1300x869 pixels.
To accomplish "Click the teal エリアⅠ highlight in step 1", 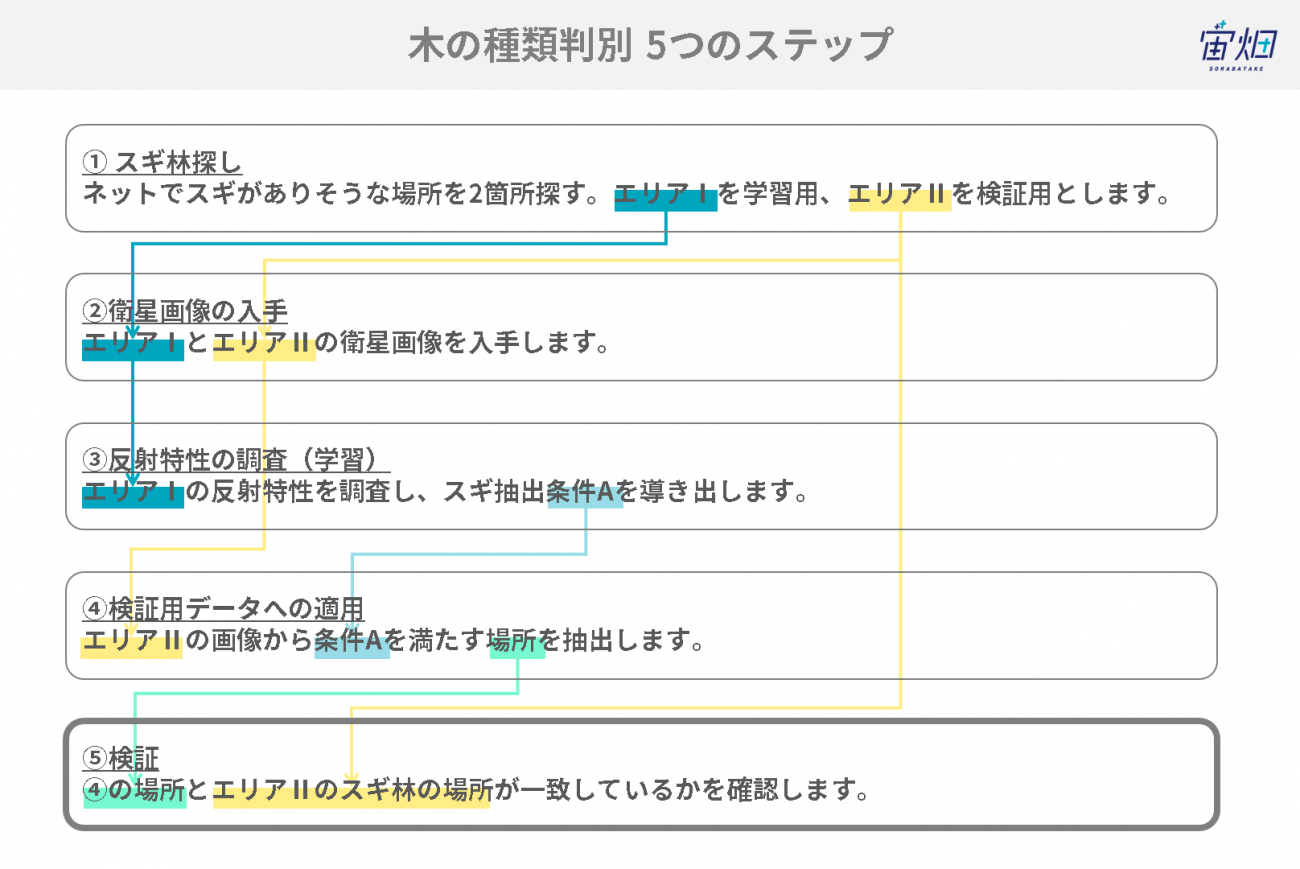I will coord(665,196).
